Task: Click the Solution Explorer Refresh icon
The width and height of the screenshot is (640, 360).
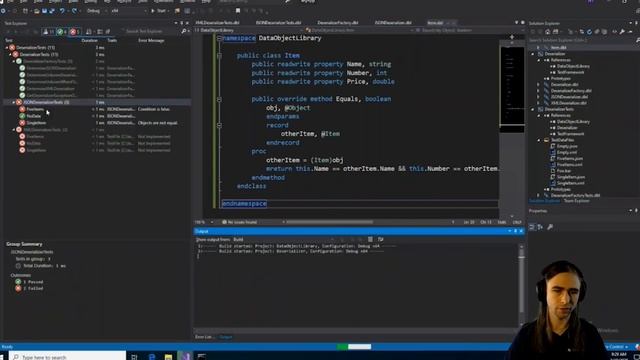Action: (589, 32)
